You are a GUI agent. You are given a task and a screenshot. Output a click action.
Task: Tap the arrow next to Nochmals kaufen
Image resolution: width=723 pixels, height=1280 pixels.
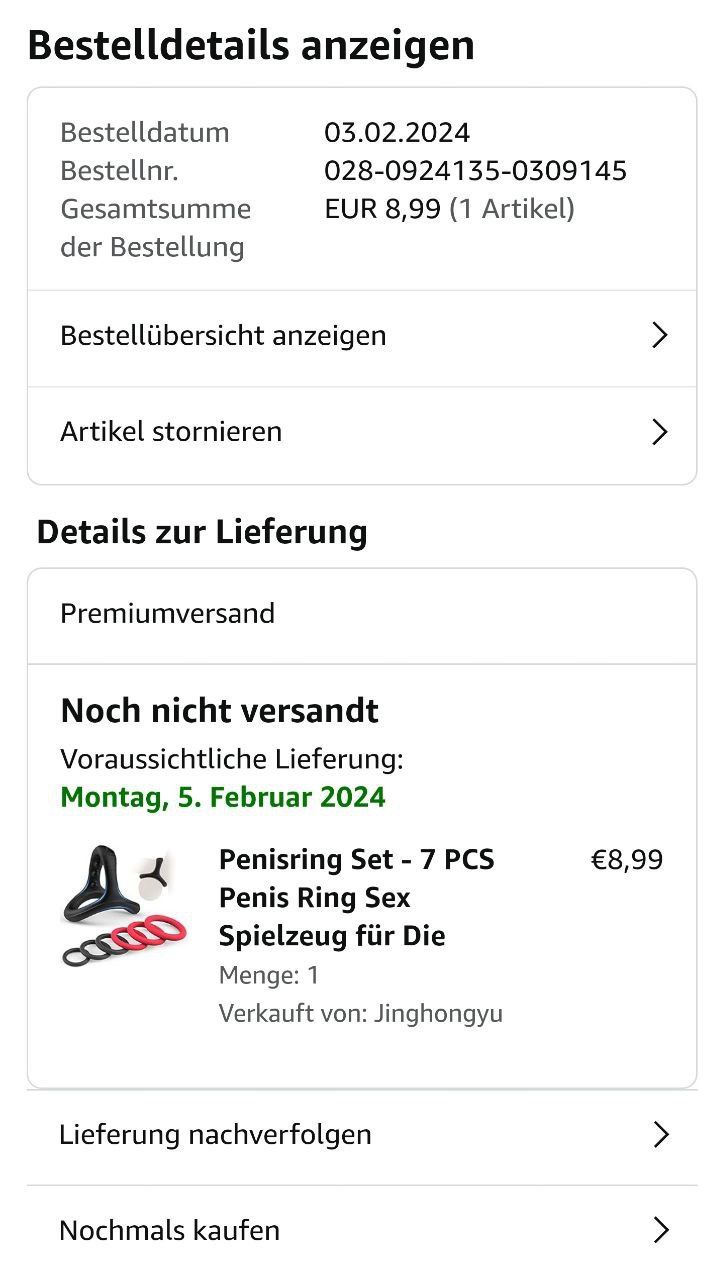pyautogui.click(x=660, y=1230)
